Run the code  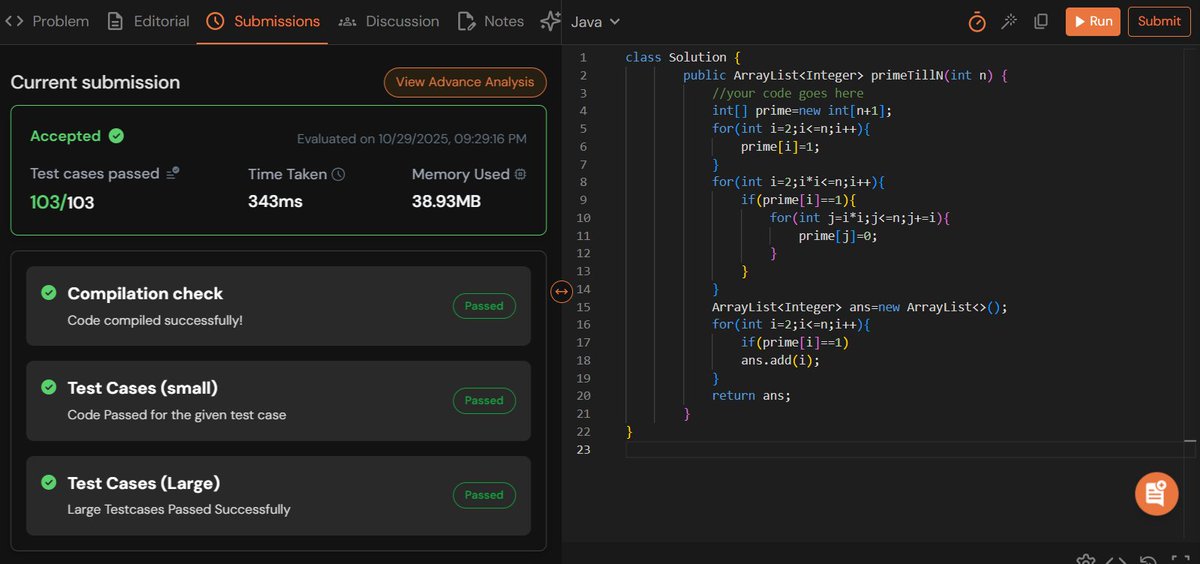pos(1092,21)
